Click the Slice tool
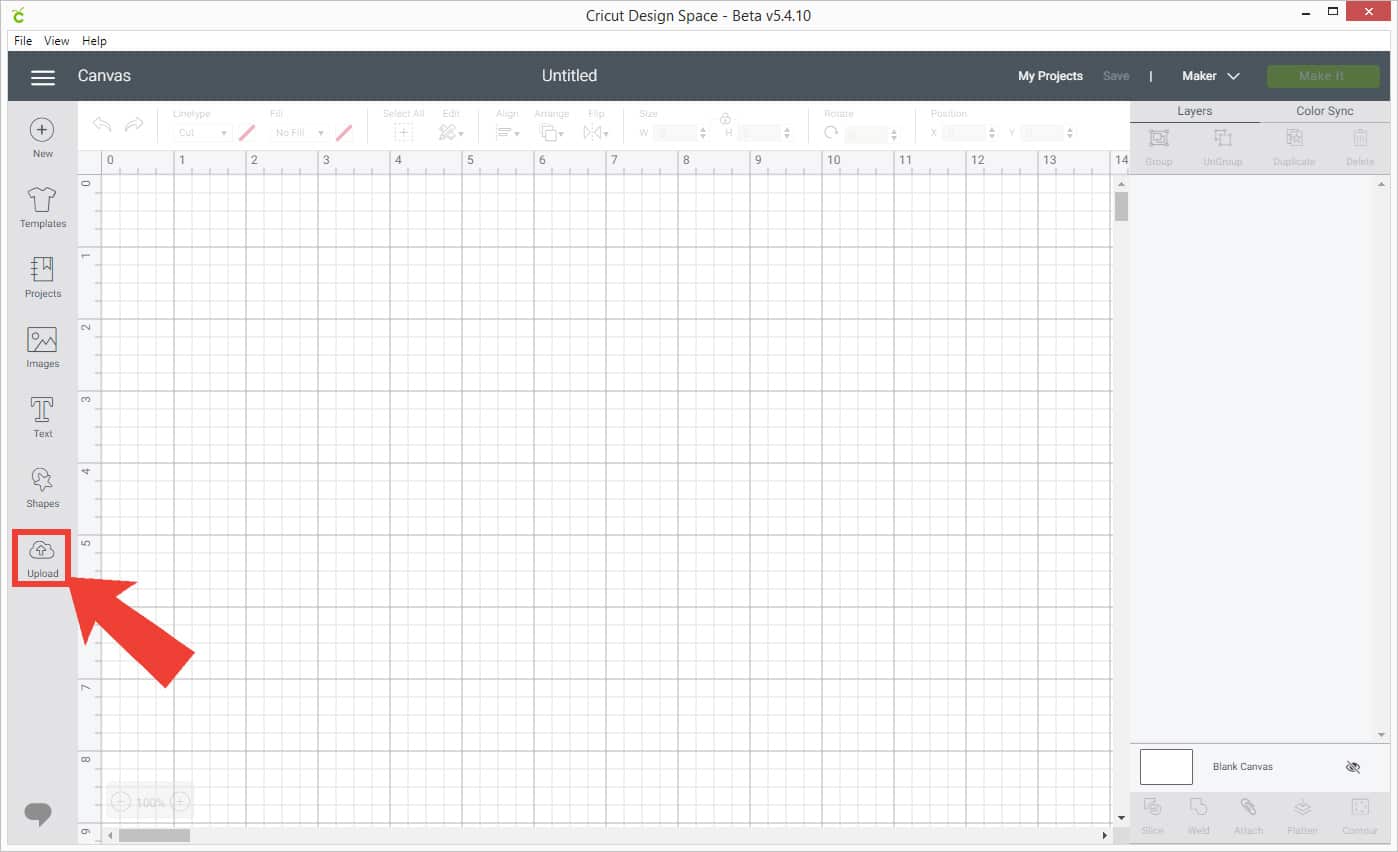This screenshot has width=1398, height=852. [1152, 816]
